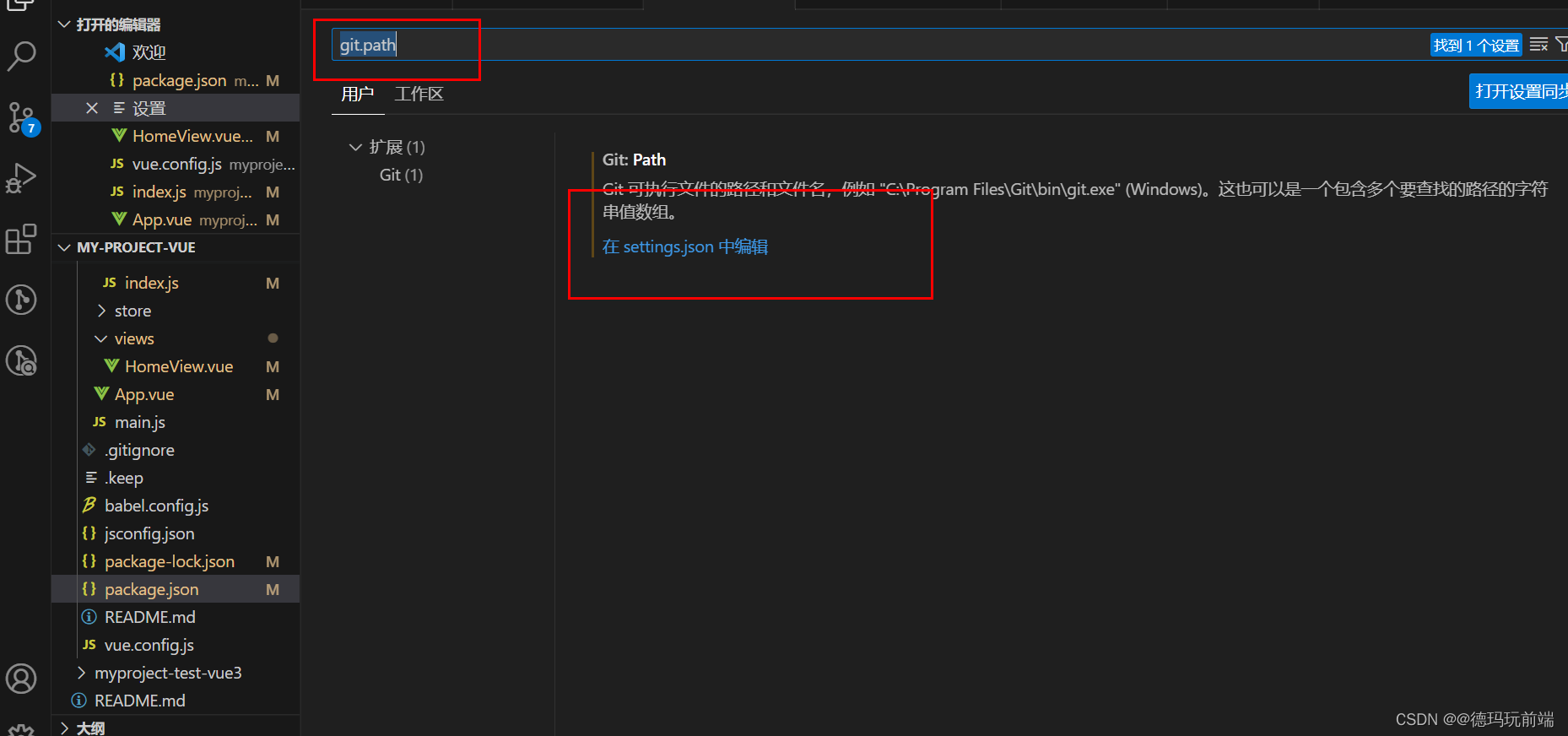The height and width of the screenshot is (736, 1568).
Task: Open App.vue in open editors list
Action: tap(176, 219)
